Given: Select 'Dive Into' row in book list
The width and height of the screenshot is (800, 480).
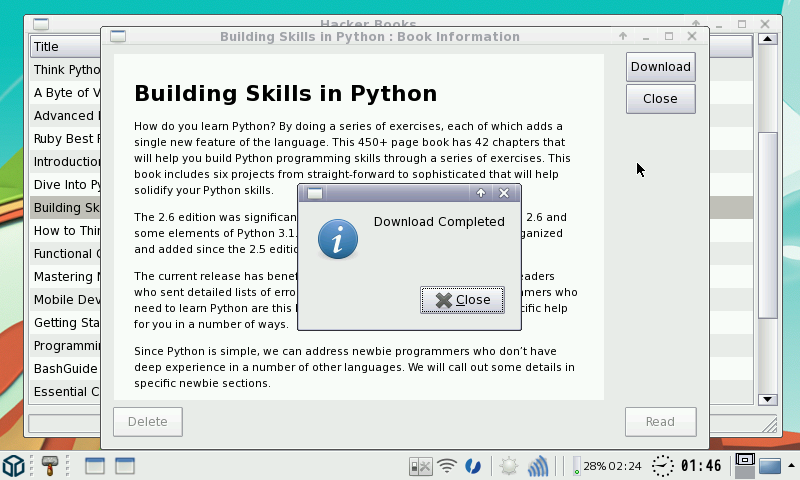Looking at the screenshot, I should (65, 184).
